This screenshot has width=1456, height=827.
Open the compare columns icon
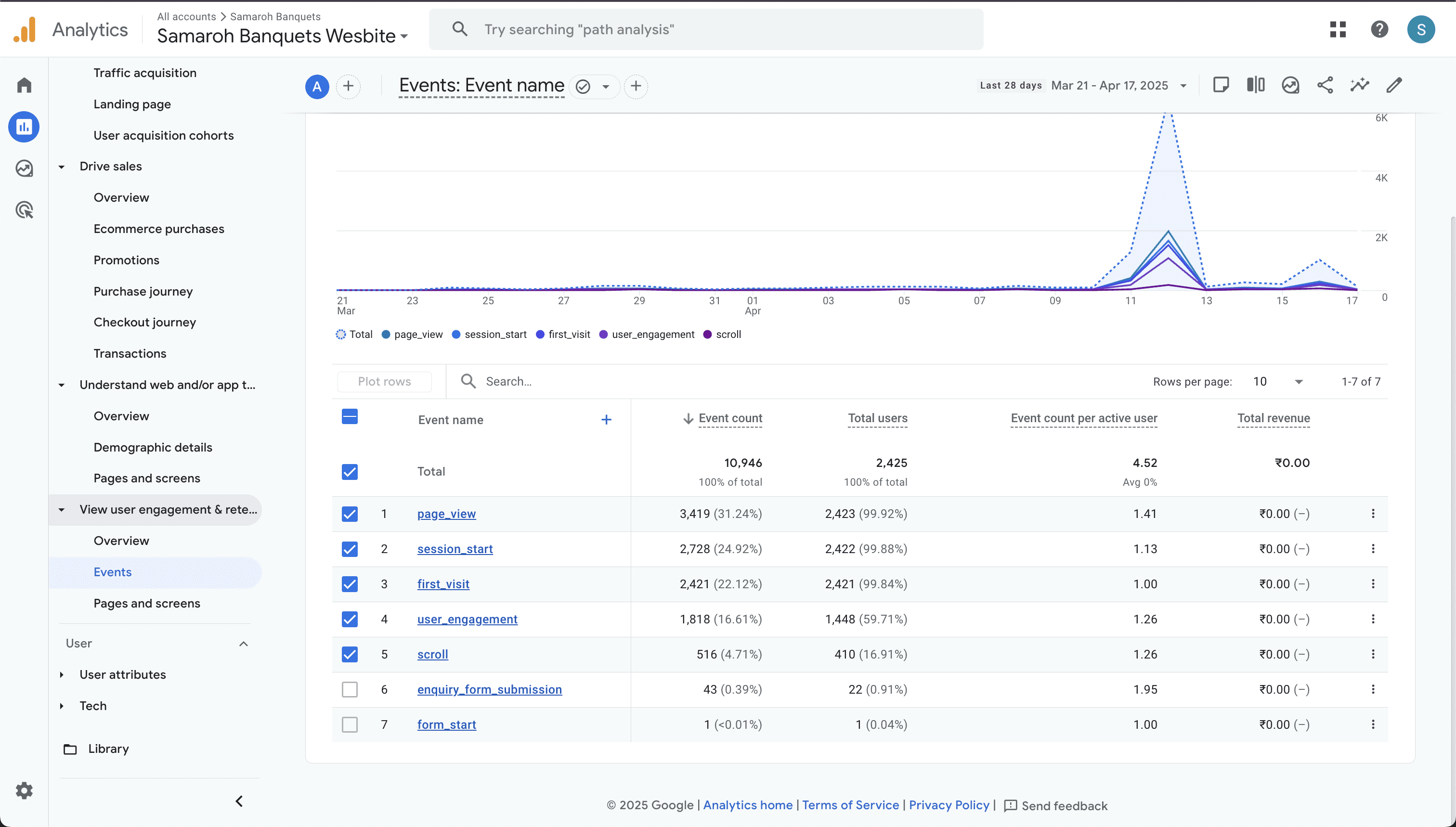(x=1256, y=86)
